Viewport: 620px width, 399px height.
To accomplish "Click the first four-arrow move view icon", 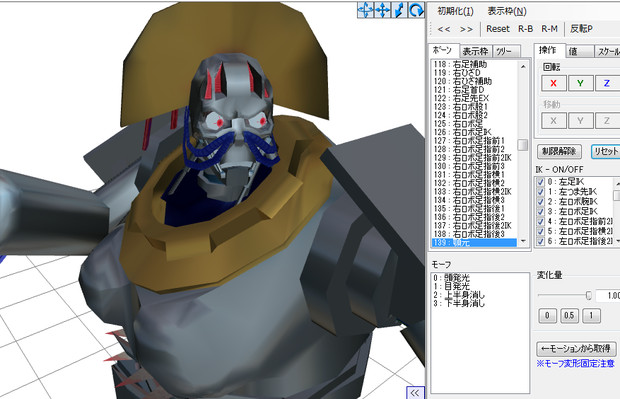I will click(365, 10).
